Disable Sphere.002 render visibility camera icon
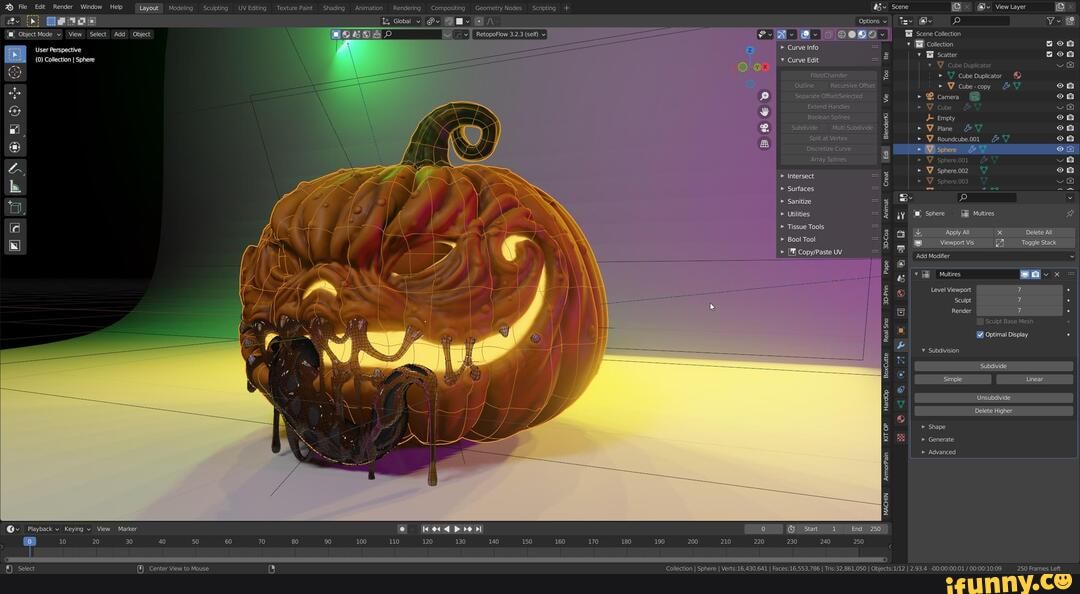The image size is (1080, 594). (1069, 170)
